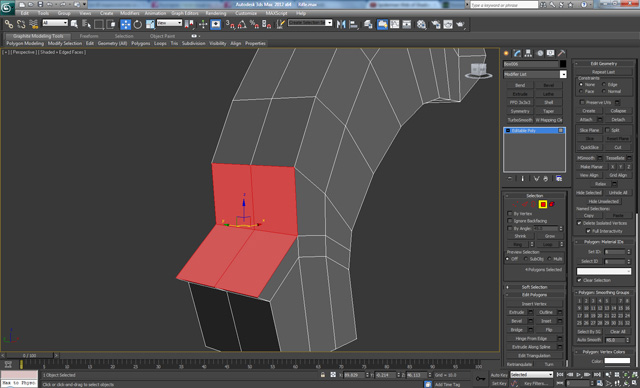The width and height of the screenshot is (640, 388).
Task: Click the Bevel button in Edit Polygons
Action: pos(516,321)
